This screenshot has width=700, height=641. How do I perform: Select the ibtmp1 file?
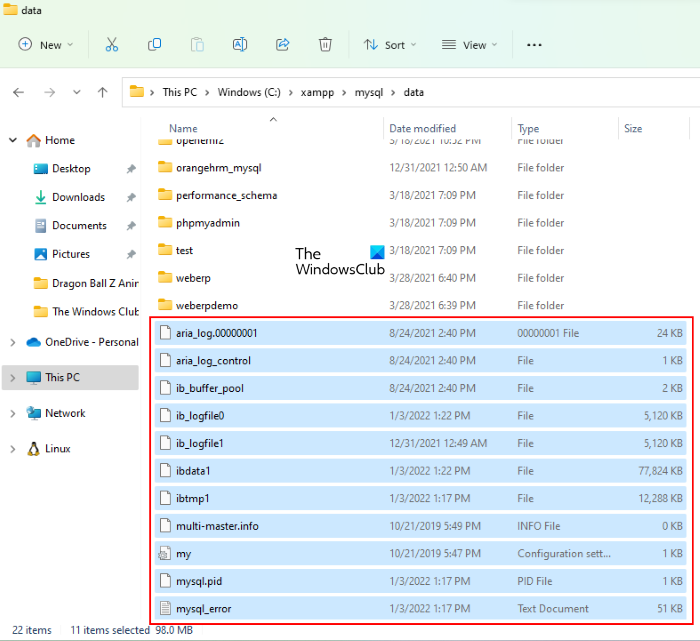(420, 498)
